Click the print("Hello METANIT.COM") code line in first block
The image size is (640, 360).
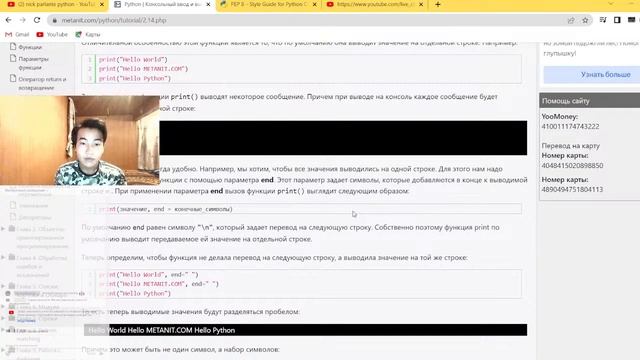click(143, 69)
